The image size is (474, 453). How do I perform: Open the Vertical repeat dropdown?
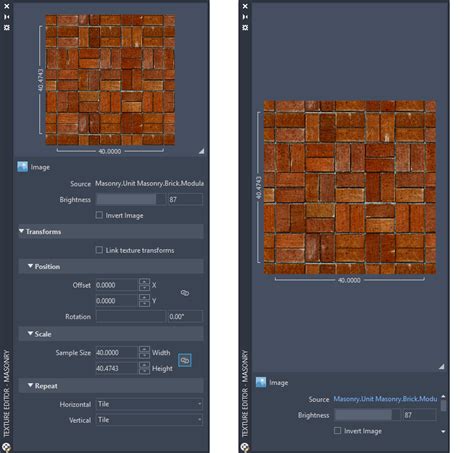149,420
